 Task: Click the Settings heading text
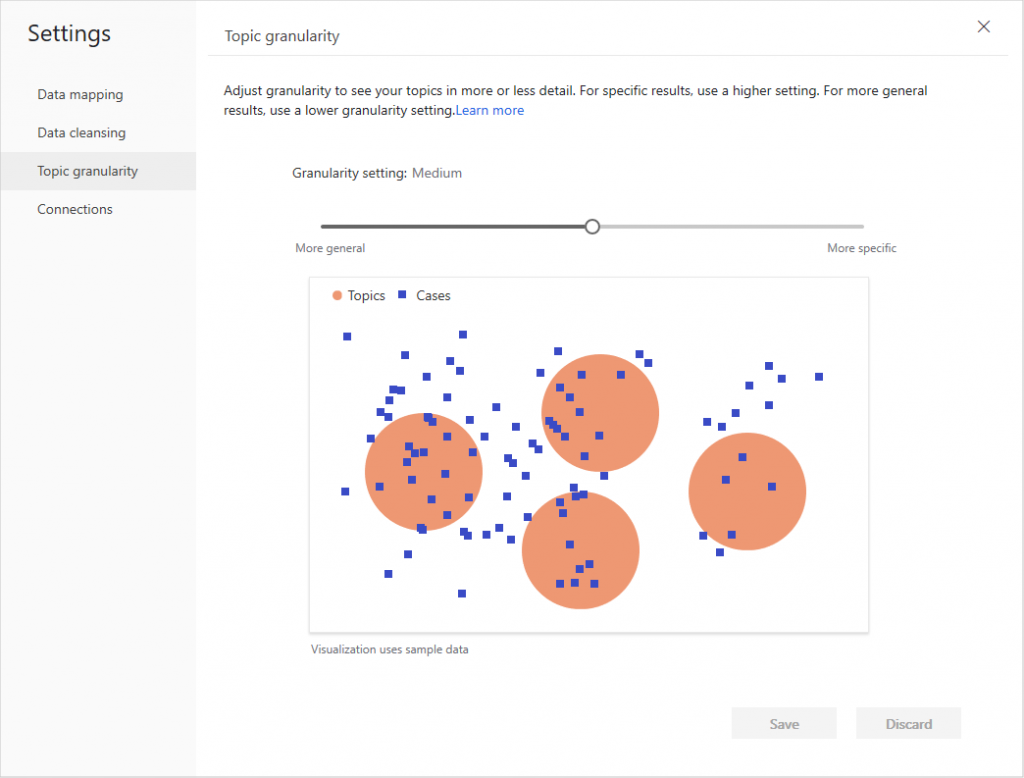(x=68, y=34)
